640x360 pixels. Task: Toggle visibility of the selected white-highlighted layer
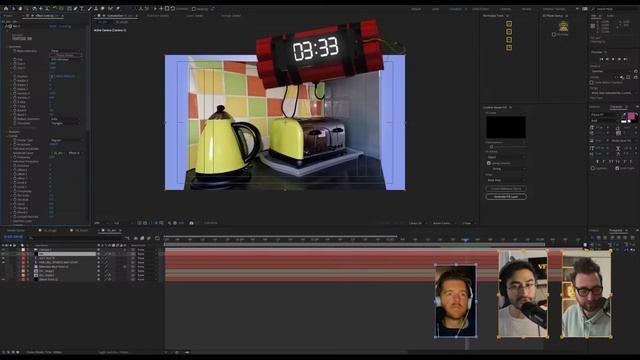click(x=3, y=254)
